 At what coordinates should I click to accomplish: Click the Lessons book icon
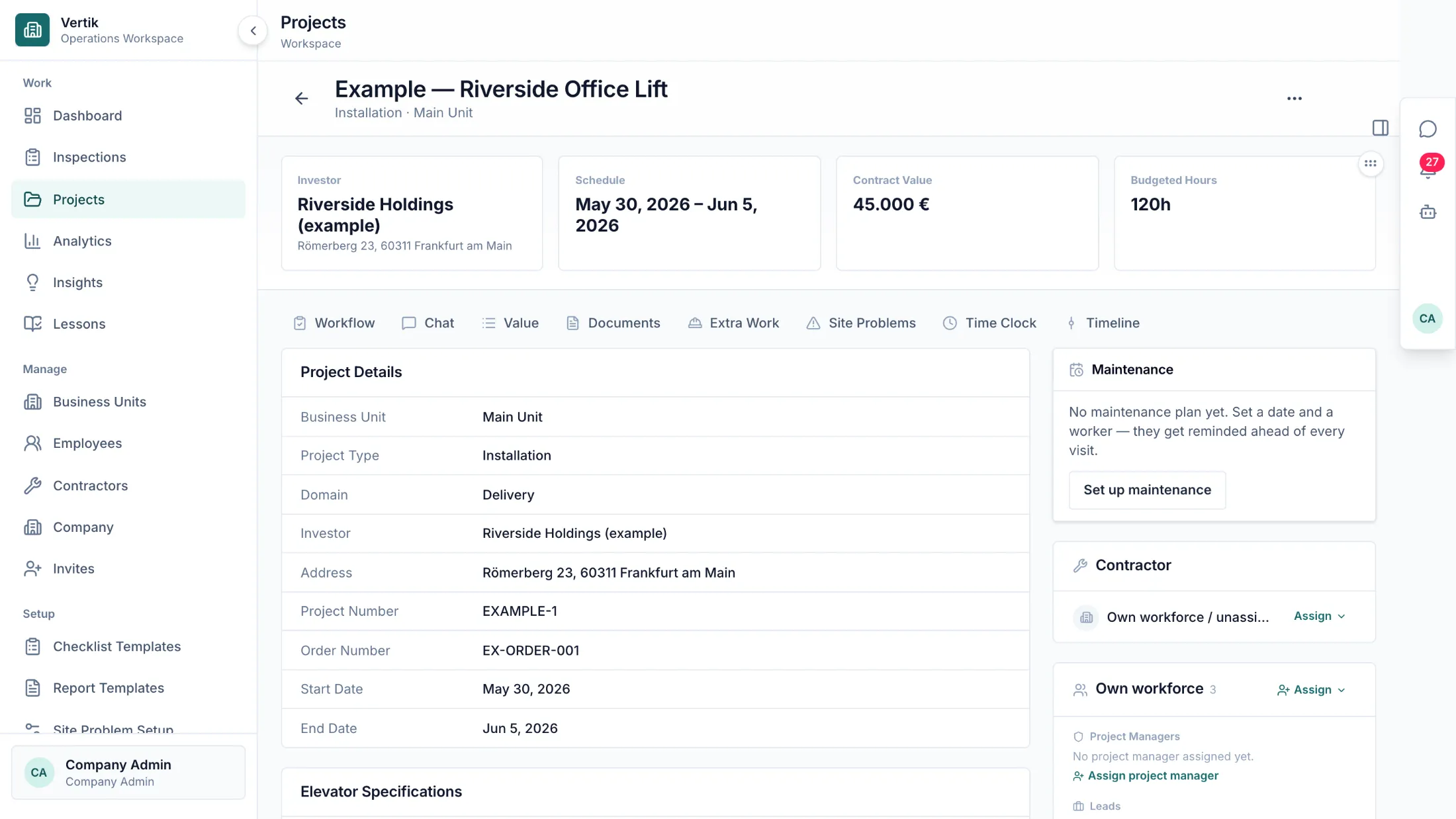click(x=32, y=324)
